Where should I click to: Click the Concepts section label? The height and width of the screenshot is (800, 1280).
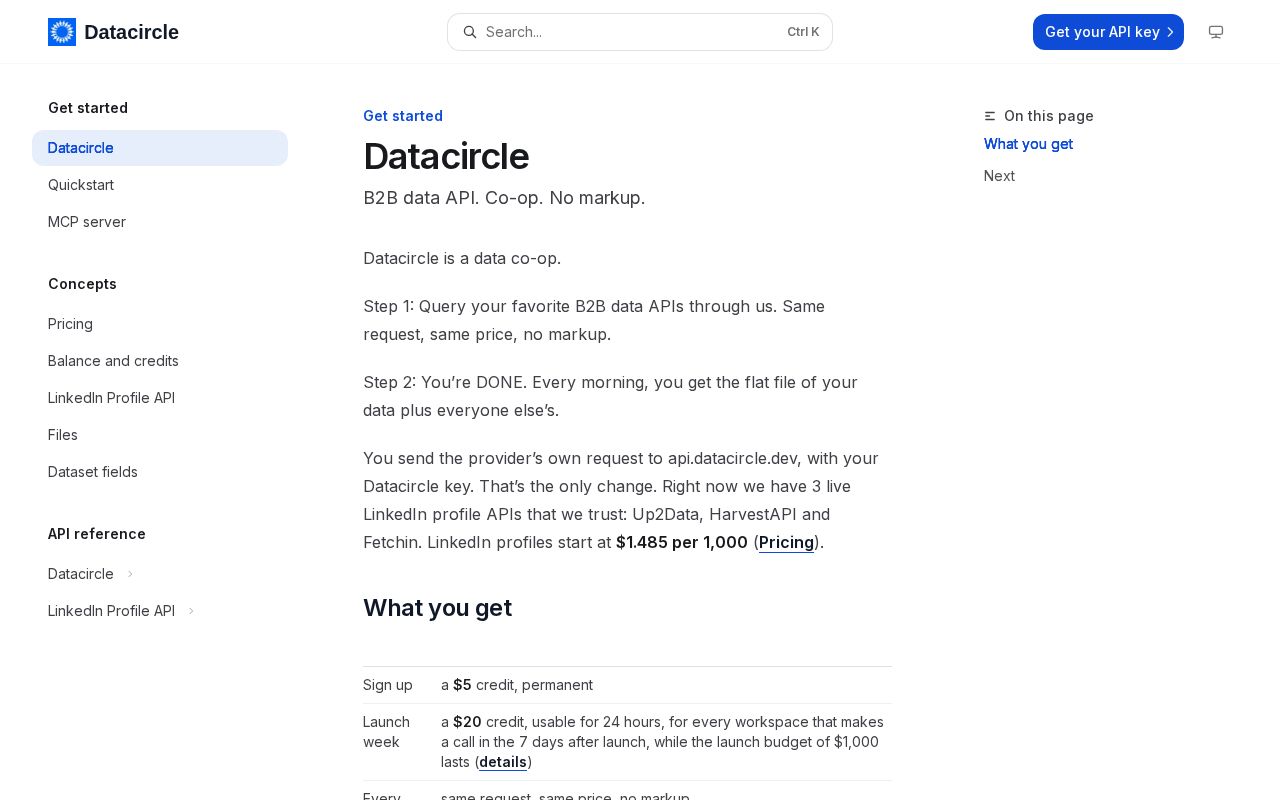[x=82, y=284]
